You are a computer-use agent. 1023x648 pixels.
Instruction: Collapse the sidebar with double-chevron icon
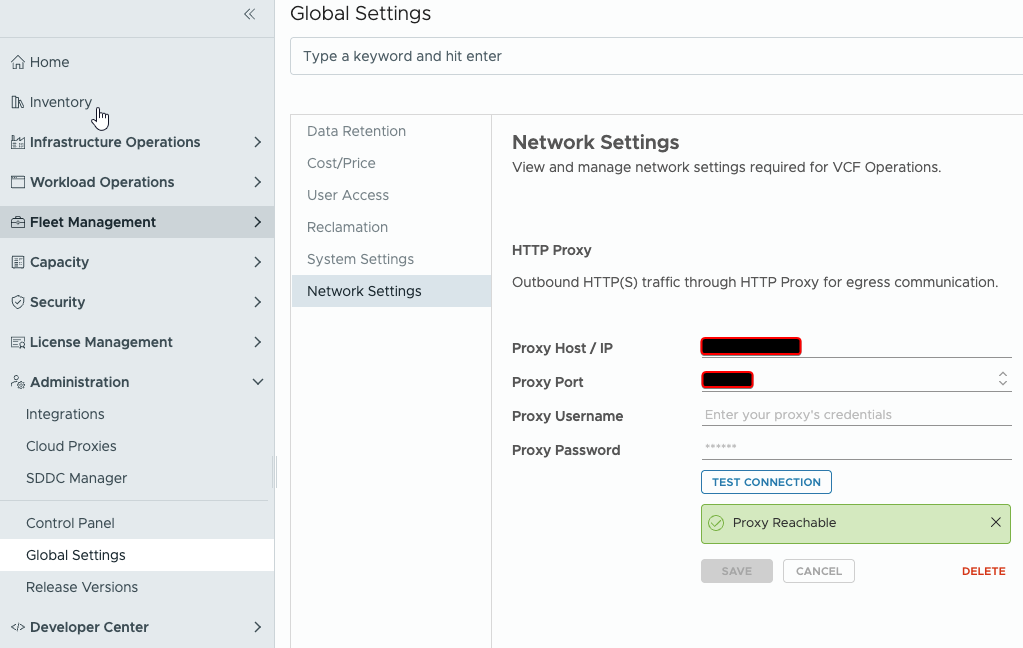(x=249, y=14)
